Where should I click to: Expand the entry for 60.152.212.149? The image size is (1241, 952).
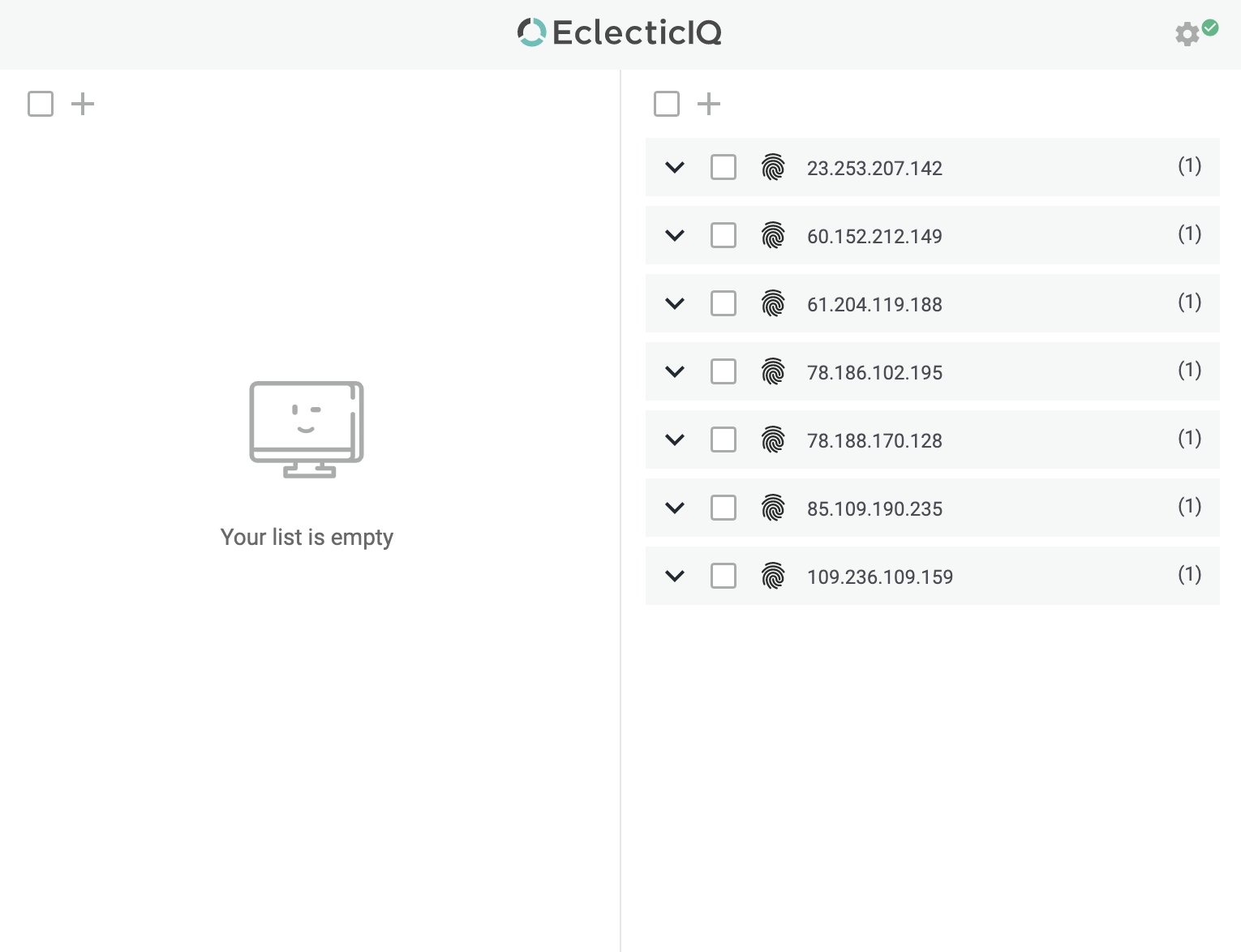pyautogui.click(x=674, y=235)
